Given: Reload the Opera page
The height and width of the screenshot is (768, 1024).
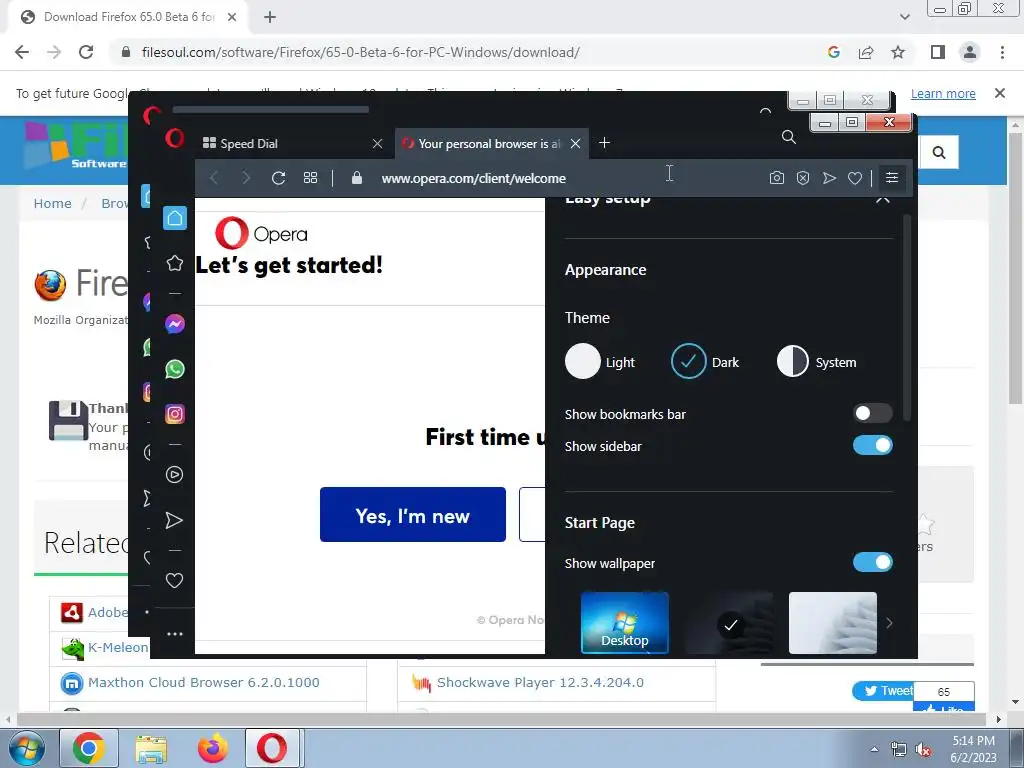Looking at the screenshot, I should (278, 178).
